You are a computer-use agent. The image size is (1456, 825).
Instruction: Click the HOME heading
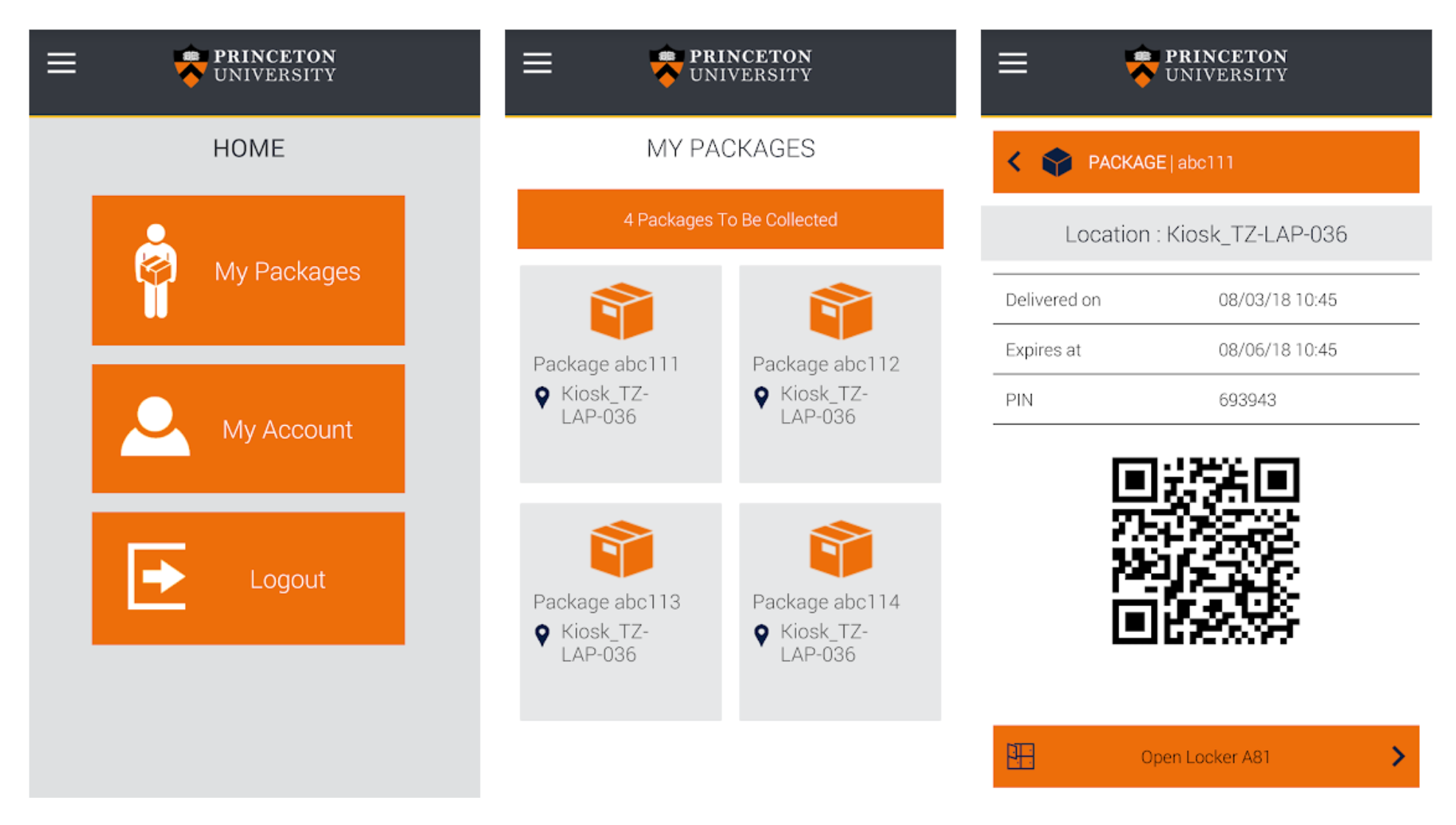pos(248,149)
